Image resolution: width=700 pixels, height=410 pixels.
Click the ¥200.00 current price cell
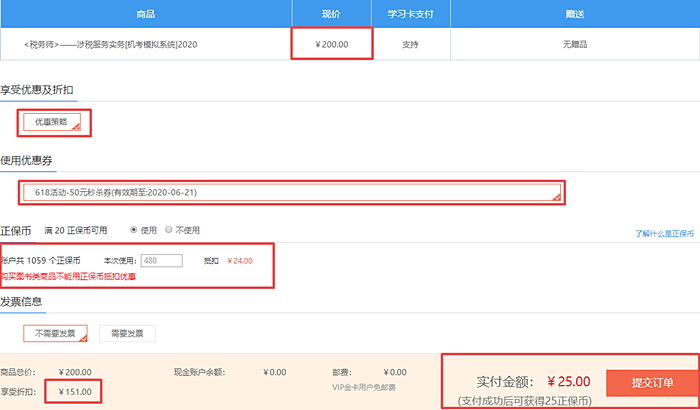[332, 45]
